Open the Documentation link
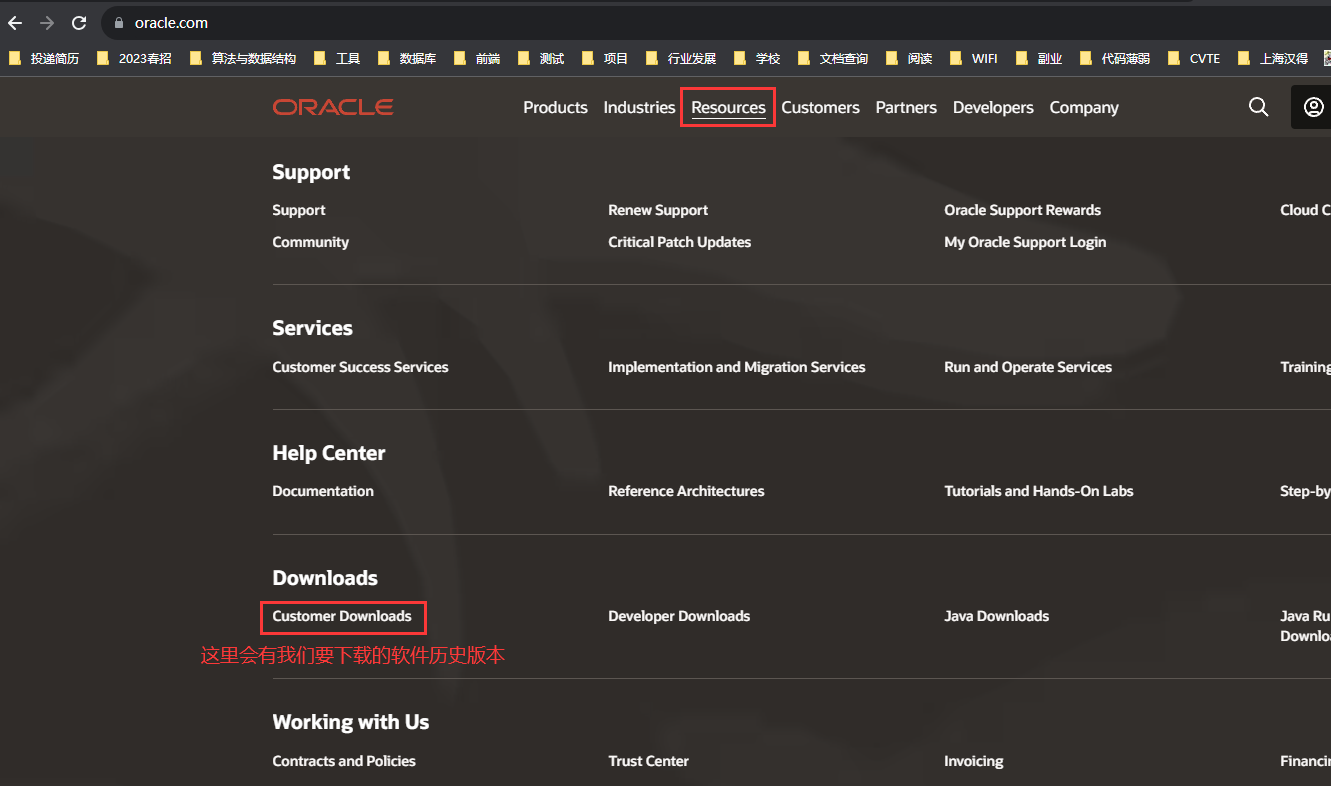1331x786 pixels. pyautogui.click(x=323, y=491)
